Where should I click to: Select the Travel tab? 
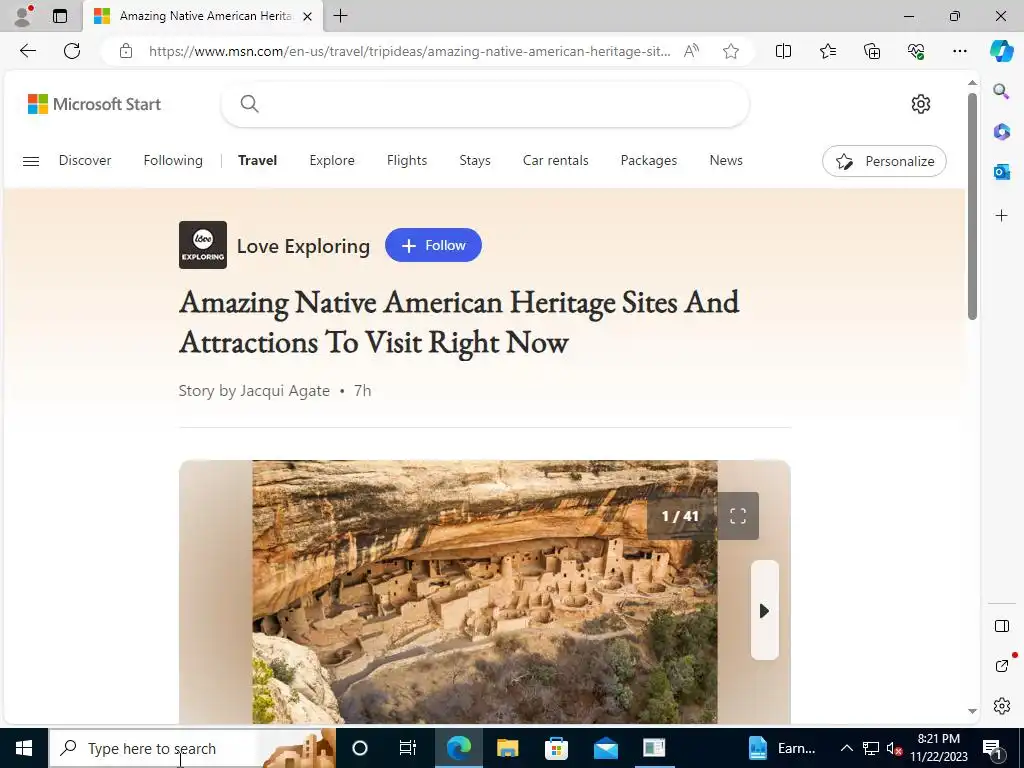[257, 161]
